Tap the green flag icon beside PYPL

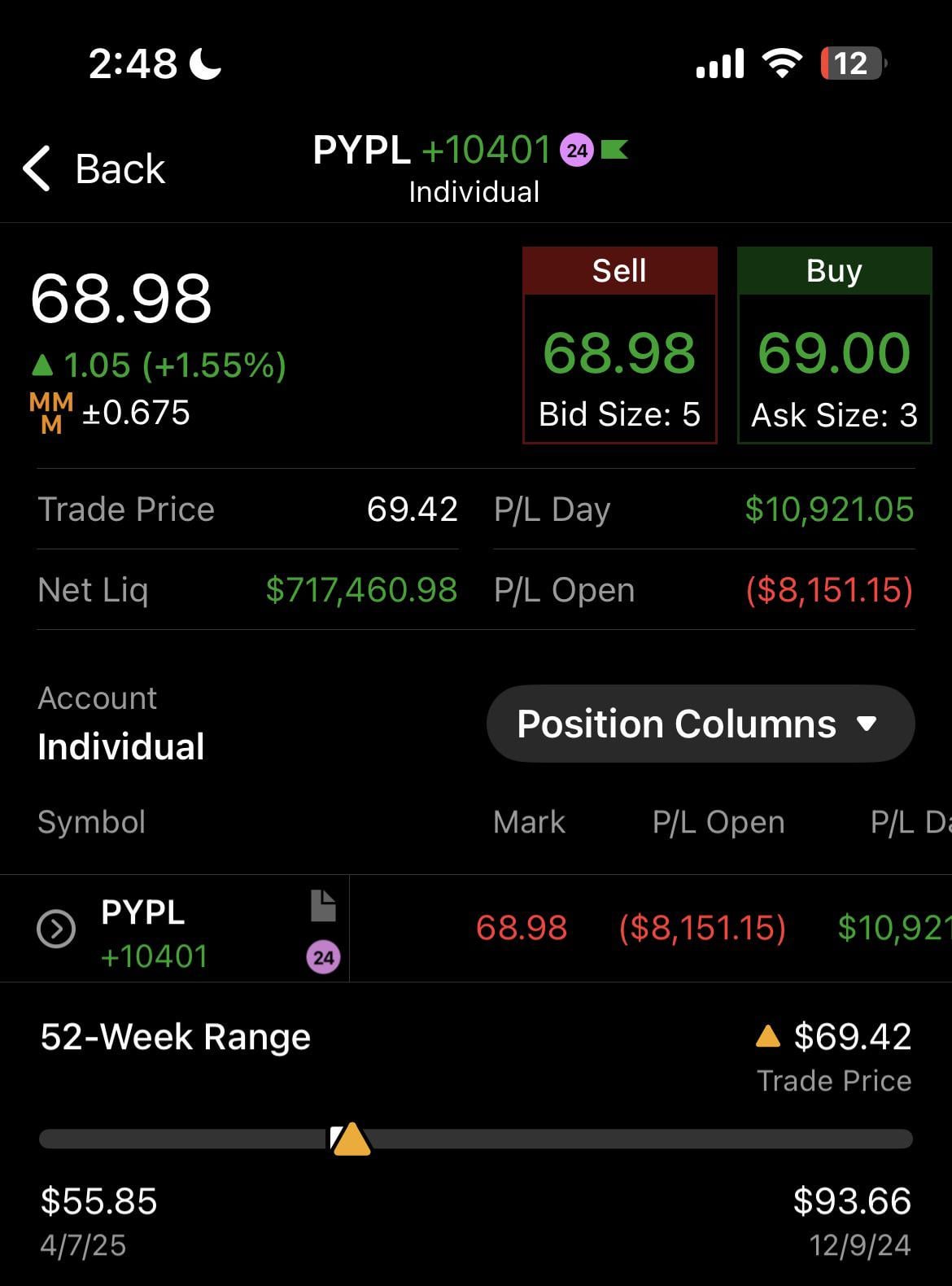click(x=614, y=150)
